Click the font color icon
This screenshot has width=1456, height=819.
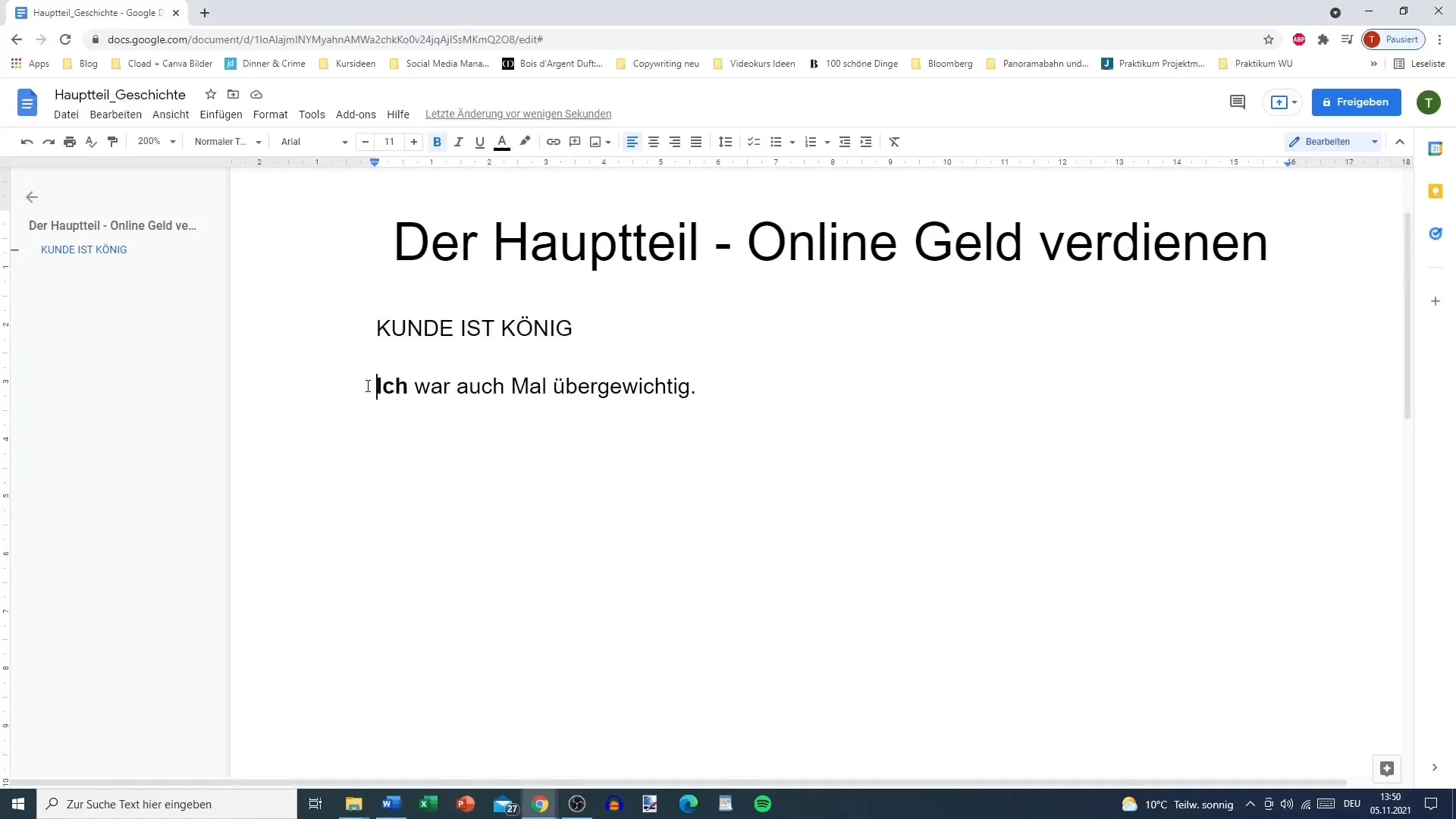coord(501,141)
